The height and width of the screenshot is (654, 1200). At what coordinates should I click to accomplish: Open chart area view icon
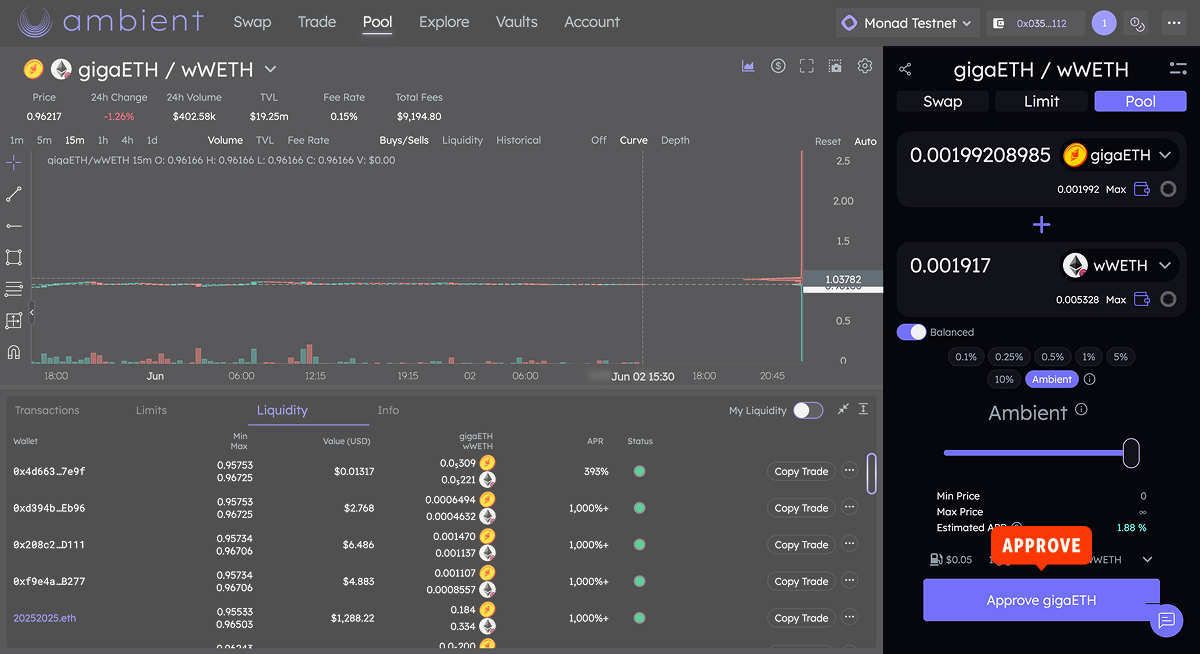pos(748,66)
